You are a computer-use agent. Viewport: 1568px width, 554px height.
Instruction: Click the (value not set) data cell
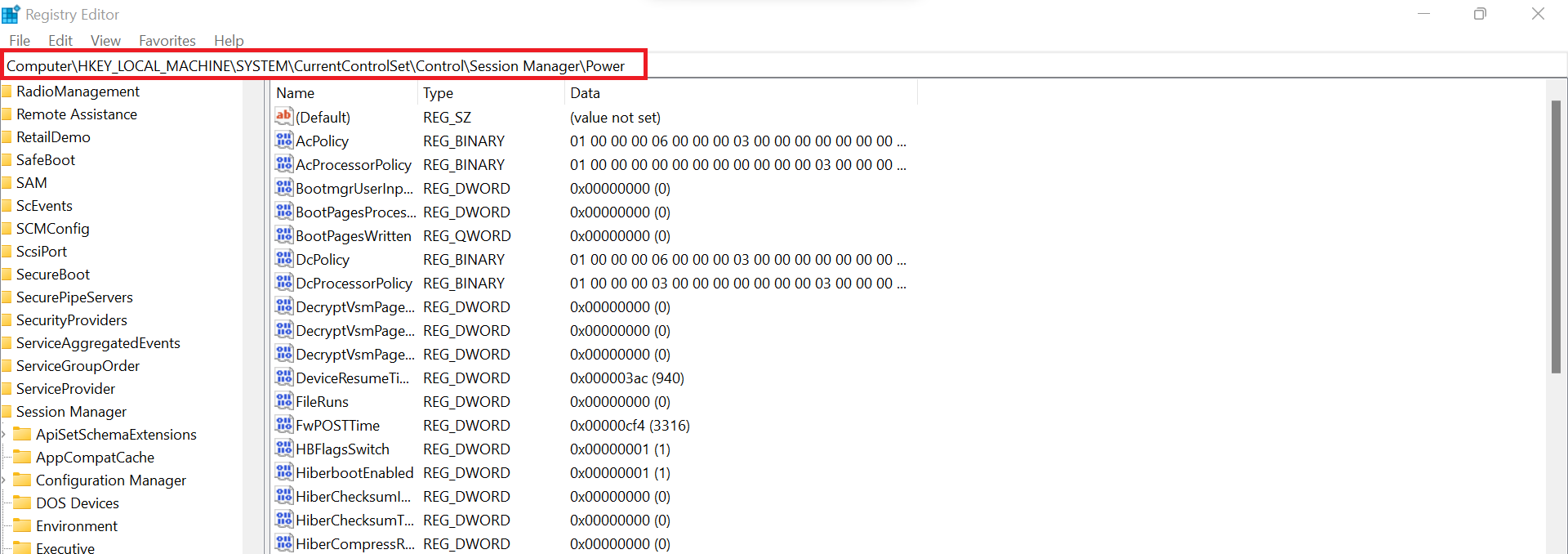click(x=615, y=118)
